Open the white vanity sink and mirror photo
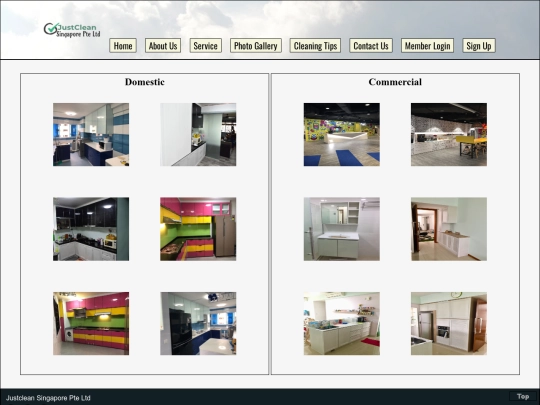540x405 pixels. coord(342,229)
